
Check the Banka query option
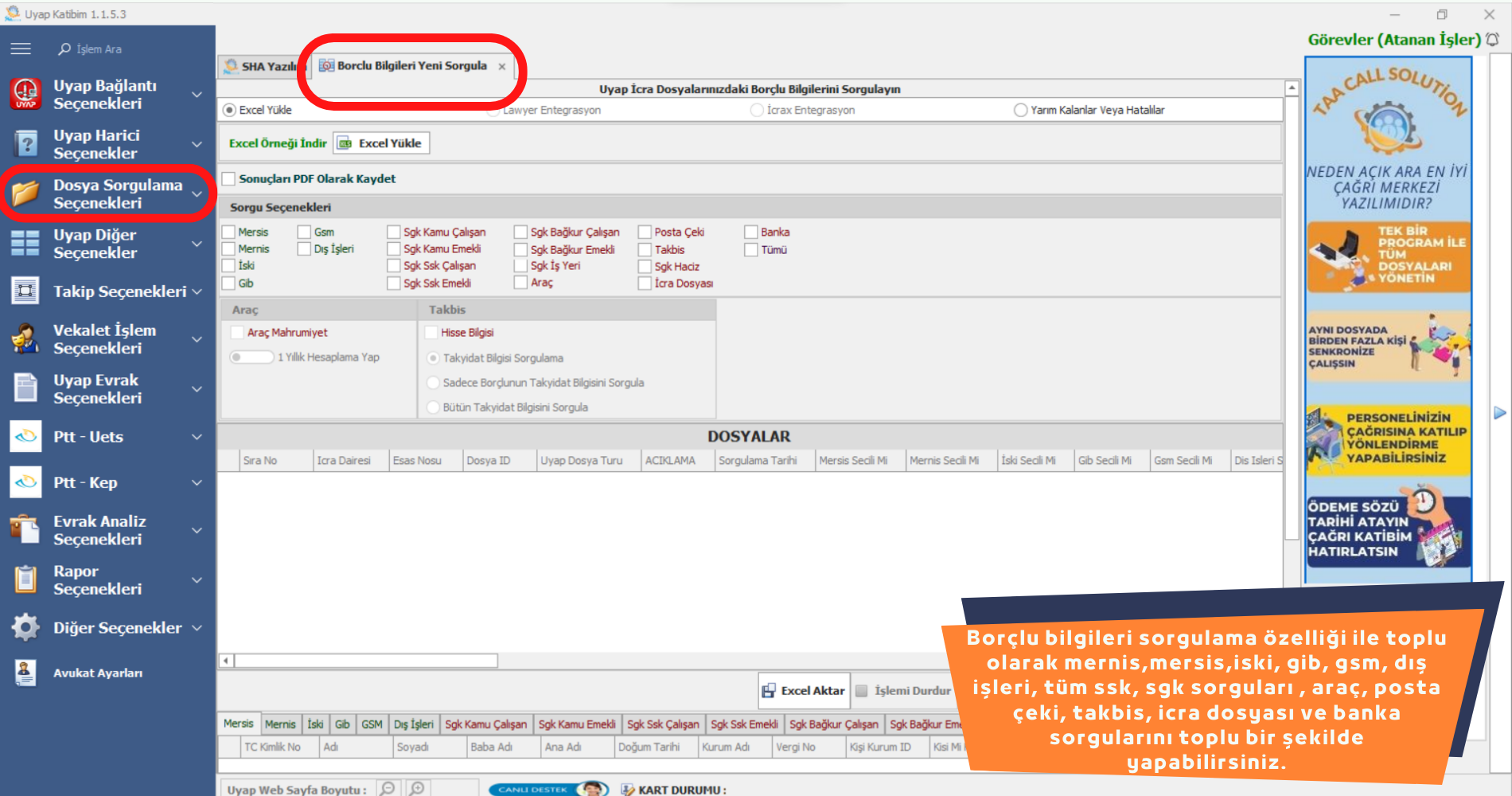point(750,232)
